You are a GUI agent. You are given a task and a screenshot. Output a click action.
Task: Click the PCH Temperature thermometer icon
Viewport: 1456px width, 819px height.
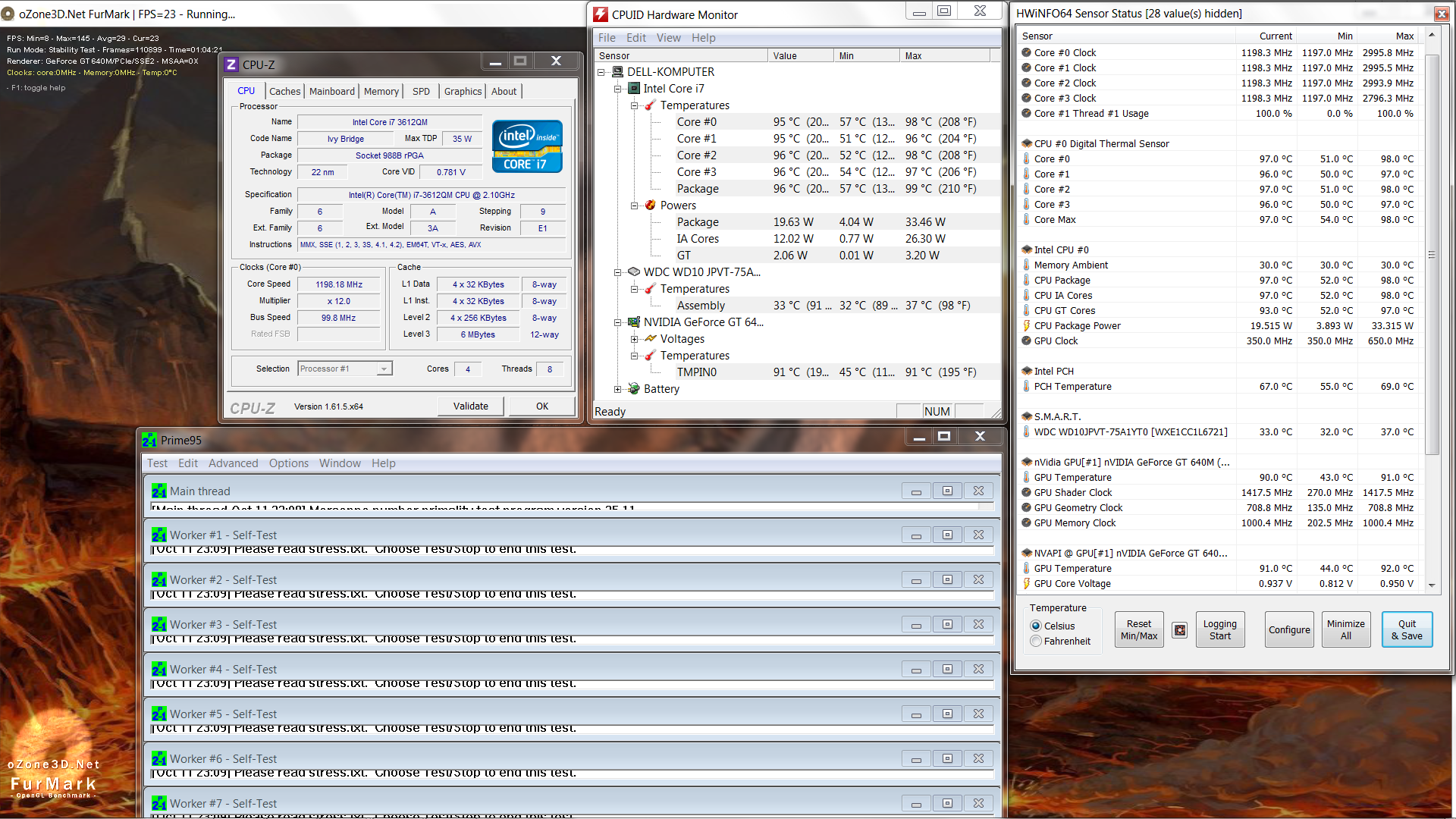click(x=1026, y=387)
